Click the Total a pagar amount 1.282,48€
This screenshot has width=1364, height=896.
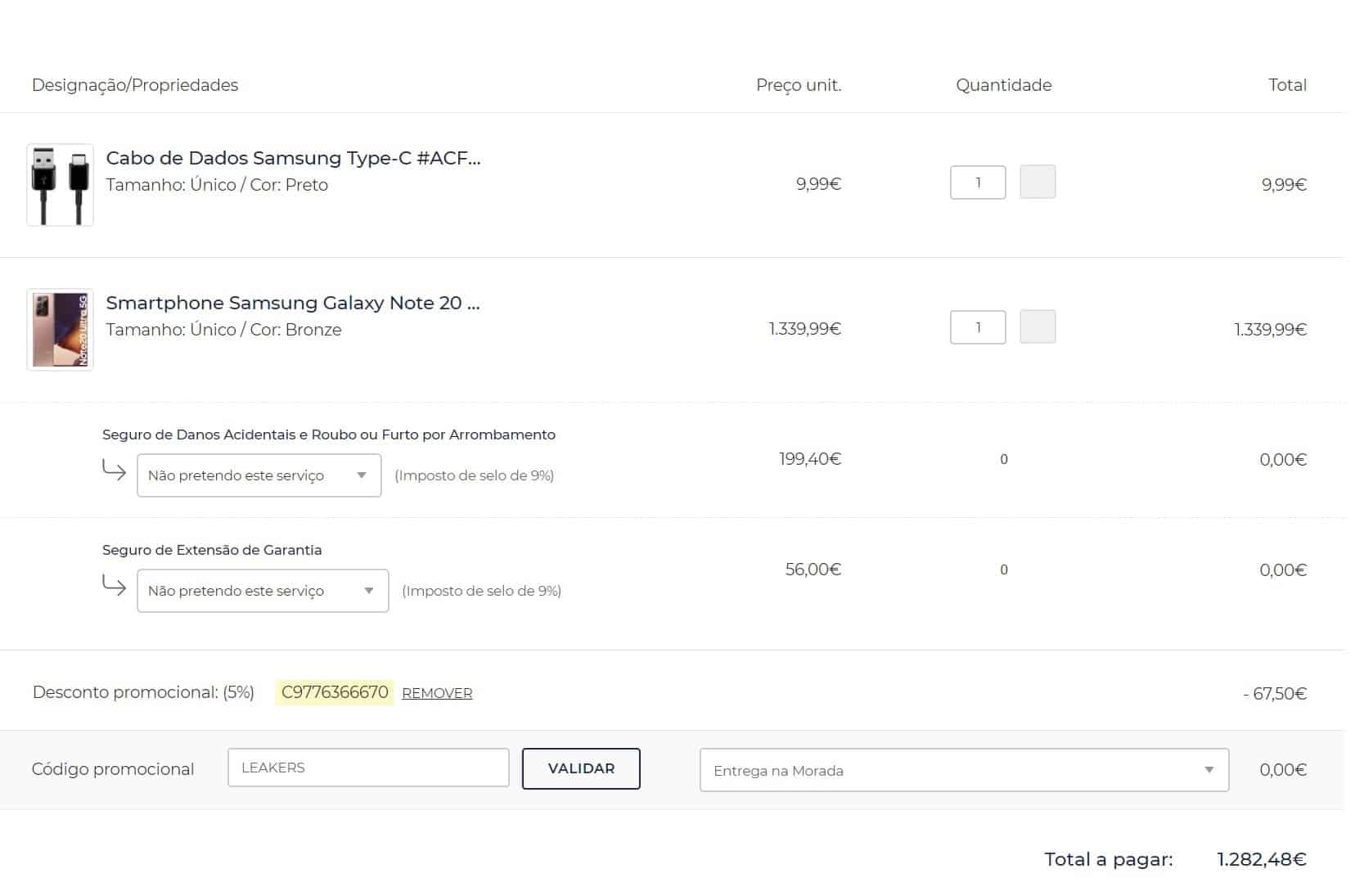(x=1261, y=859)
